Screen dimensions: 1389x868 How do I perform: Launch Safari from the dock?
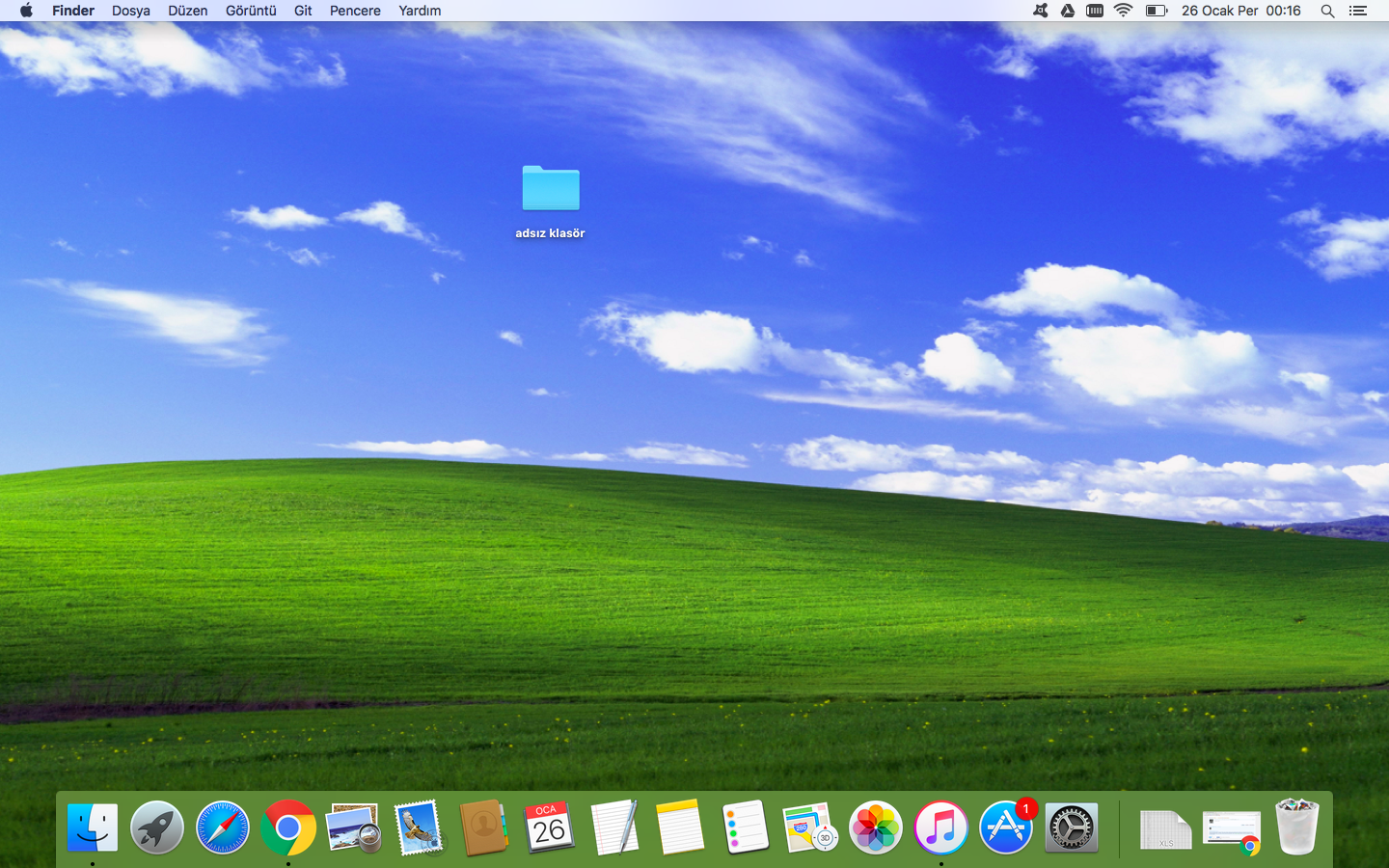[223, 828]
